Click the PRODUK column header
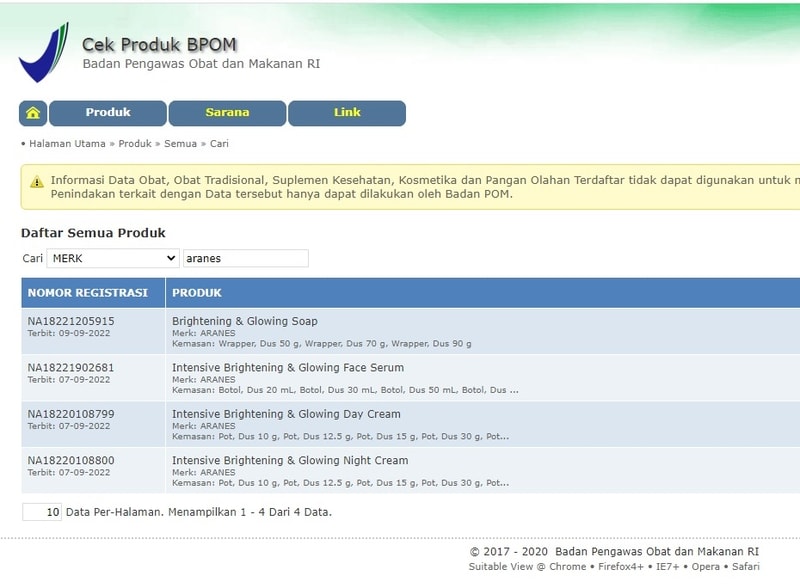Viewport: 800px width, 588px height. 483,293
